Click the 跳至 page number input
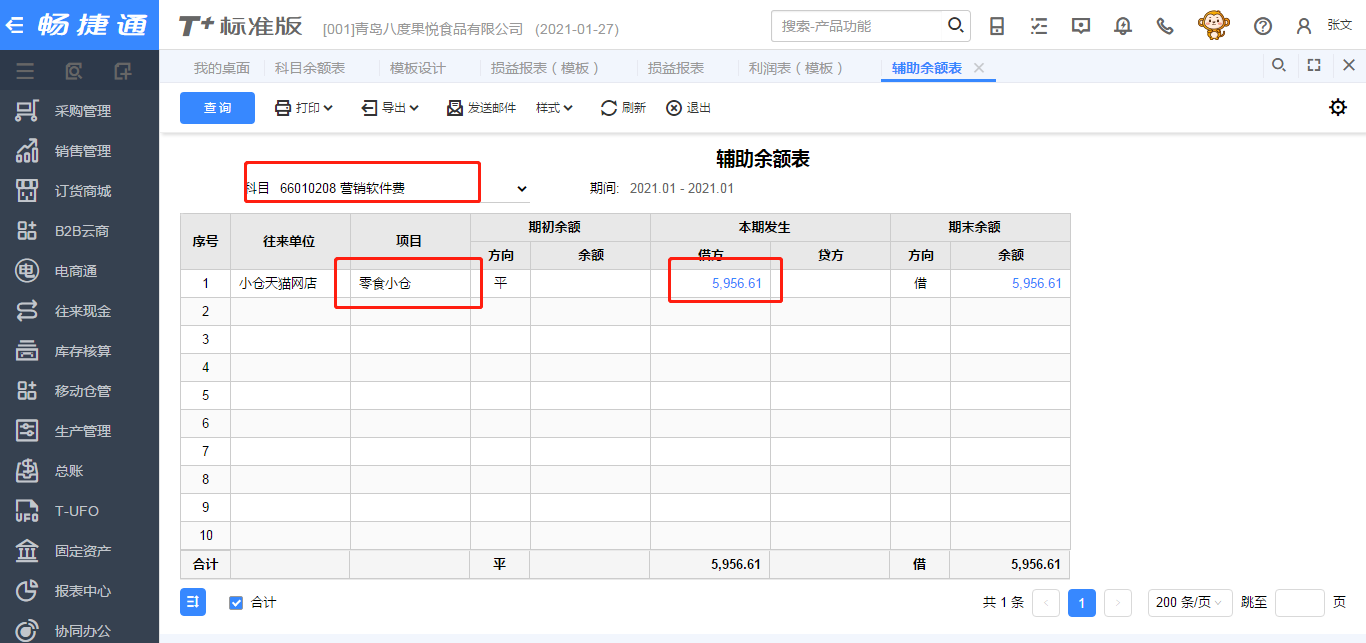The image size is (1366, 643). (x=1300, y=602)
